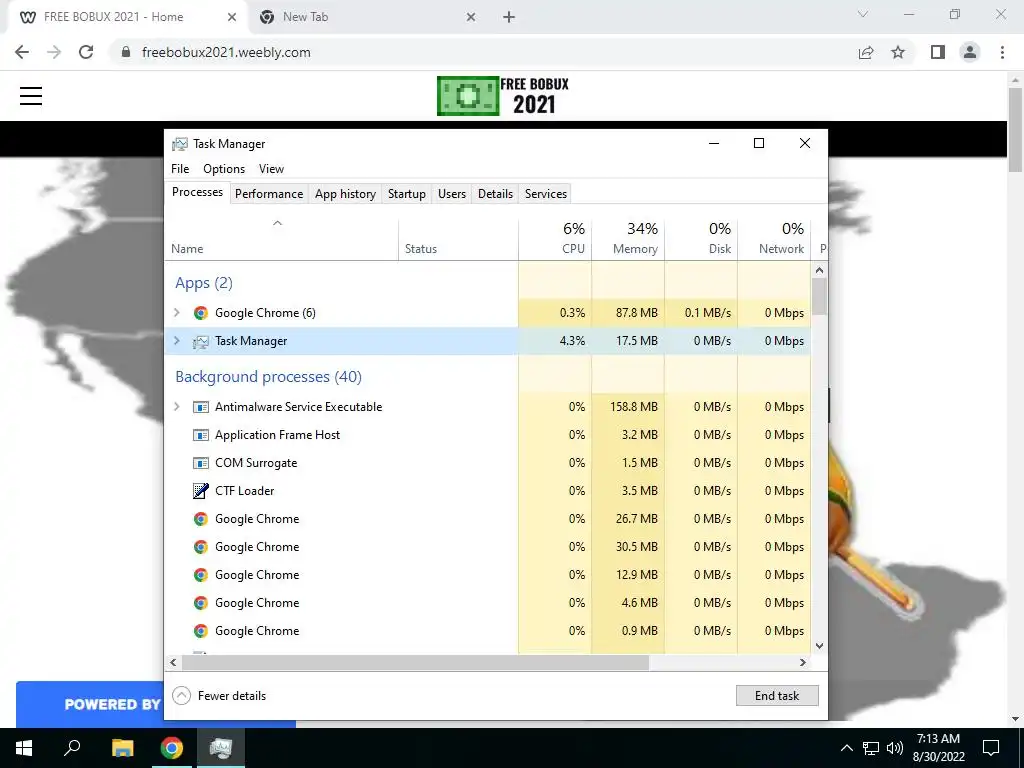Open the network tray icon
This screenshot has width=1024, height=768.
871,748
